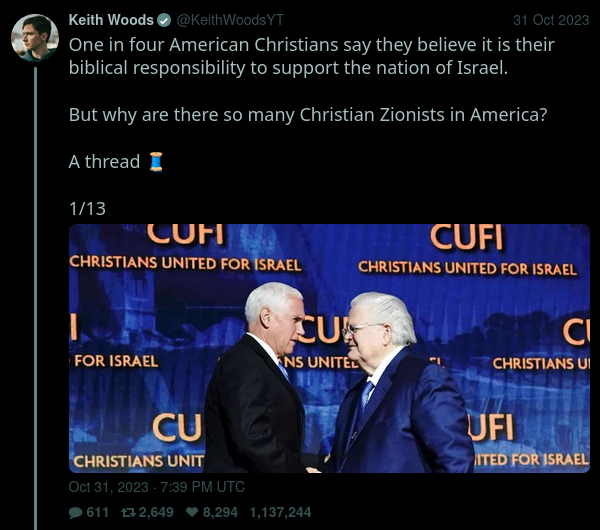This screenshot has height=530, width=600.
Task: Click the 1/13 thread counter text
Action: pos(87,209)
